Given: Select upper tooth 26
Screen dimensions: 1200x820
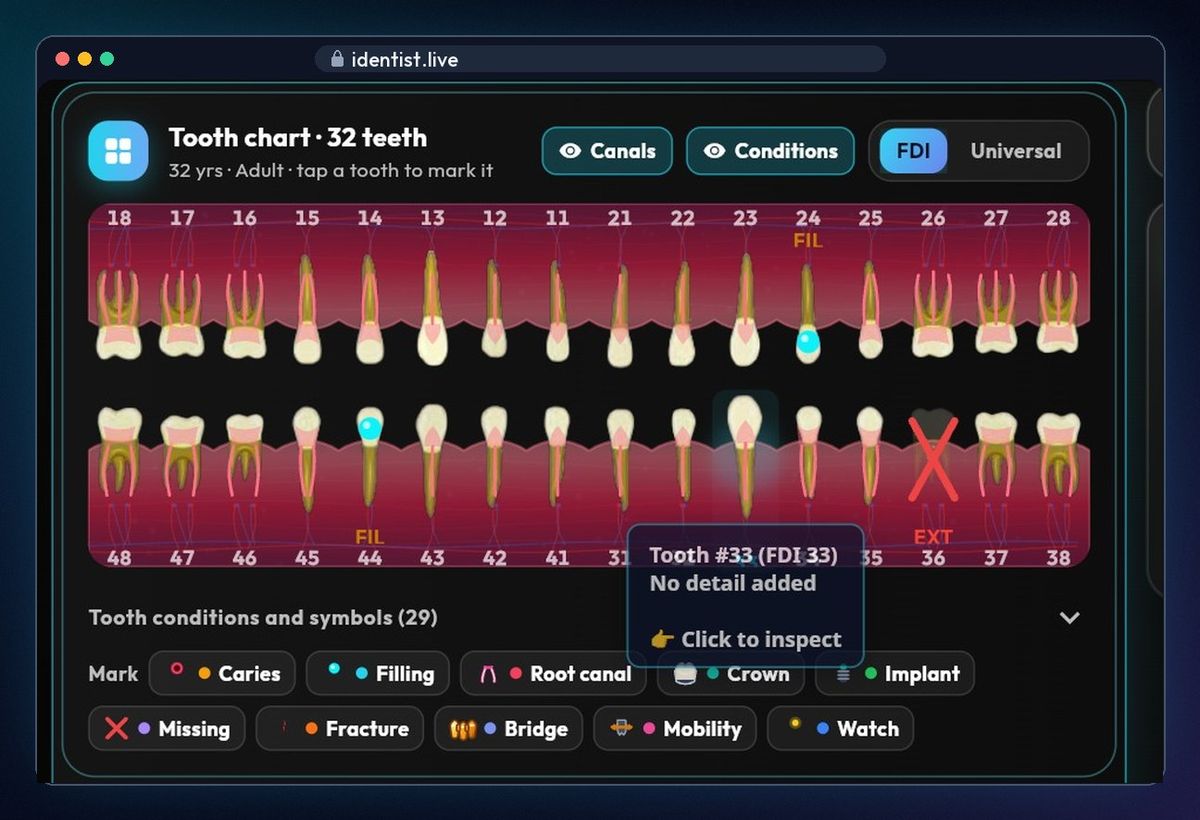Looking at the screenshot, I should point(933,312).
